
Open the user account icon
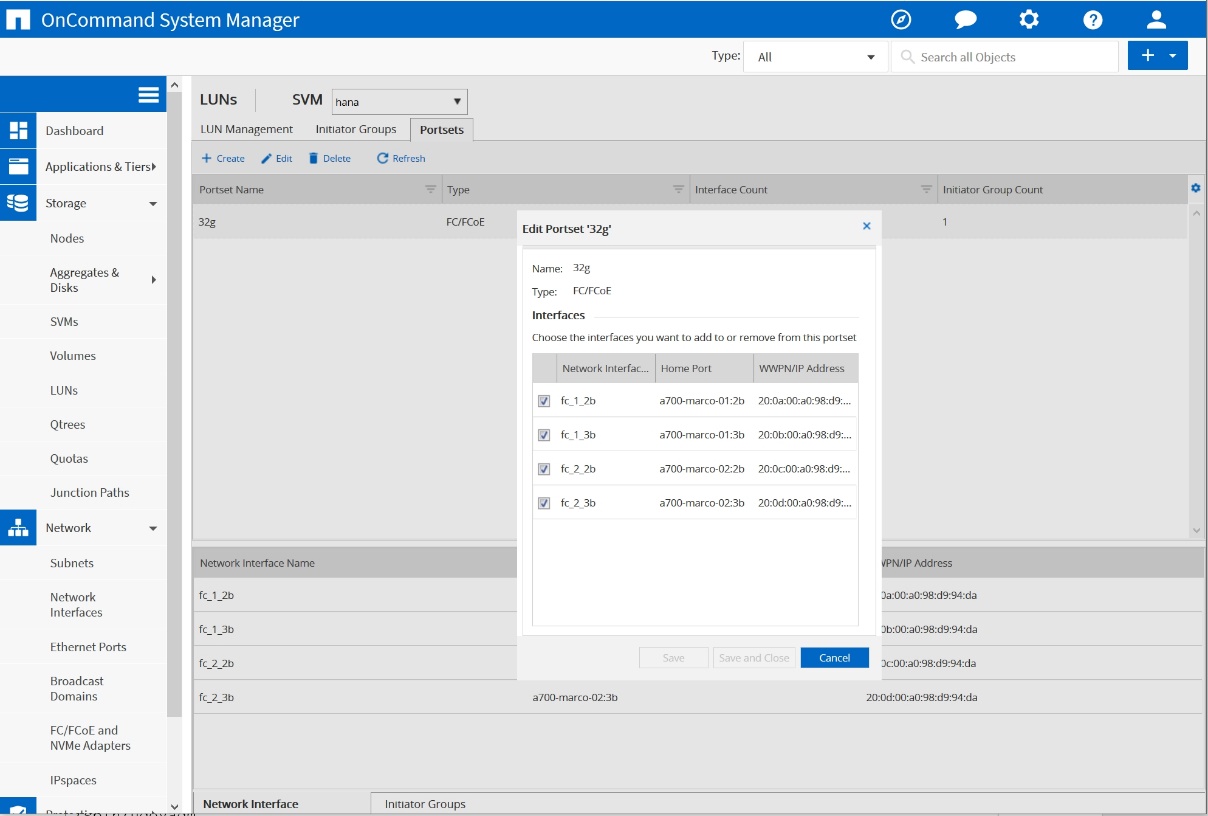pos(1156,20)
